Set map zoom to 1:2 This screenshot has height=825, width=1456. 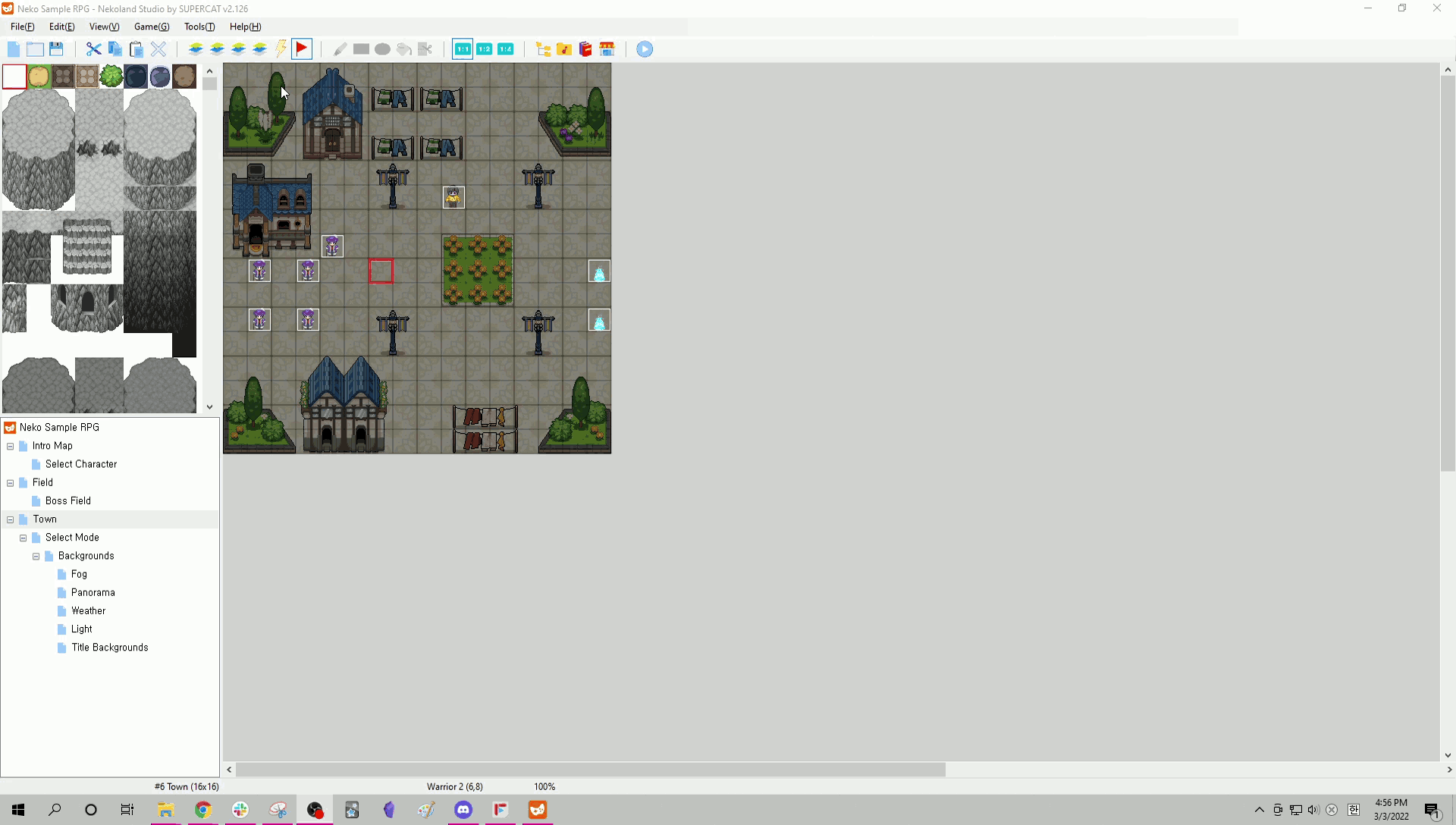coord(484,49)
